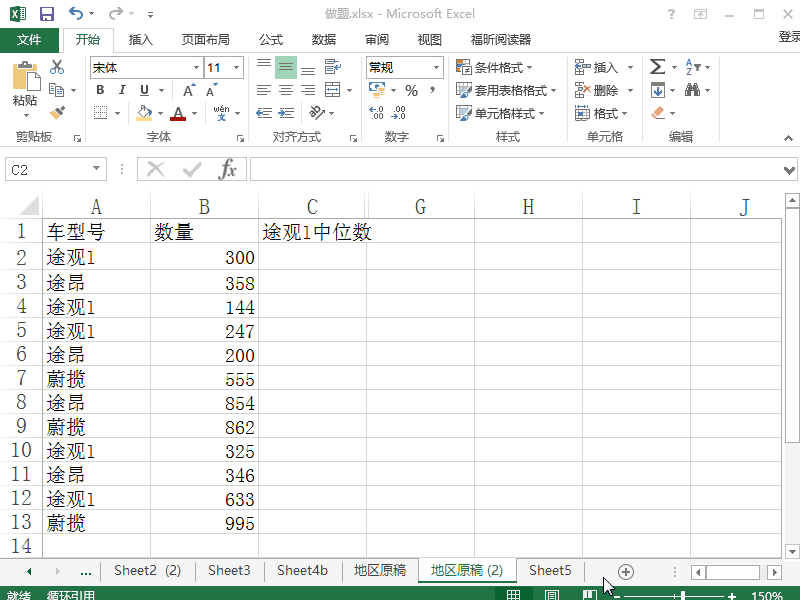
Task: Click the Fill down arrow icon
Action: (658, 90)
